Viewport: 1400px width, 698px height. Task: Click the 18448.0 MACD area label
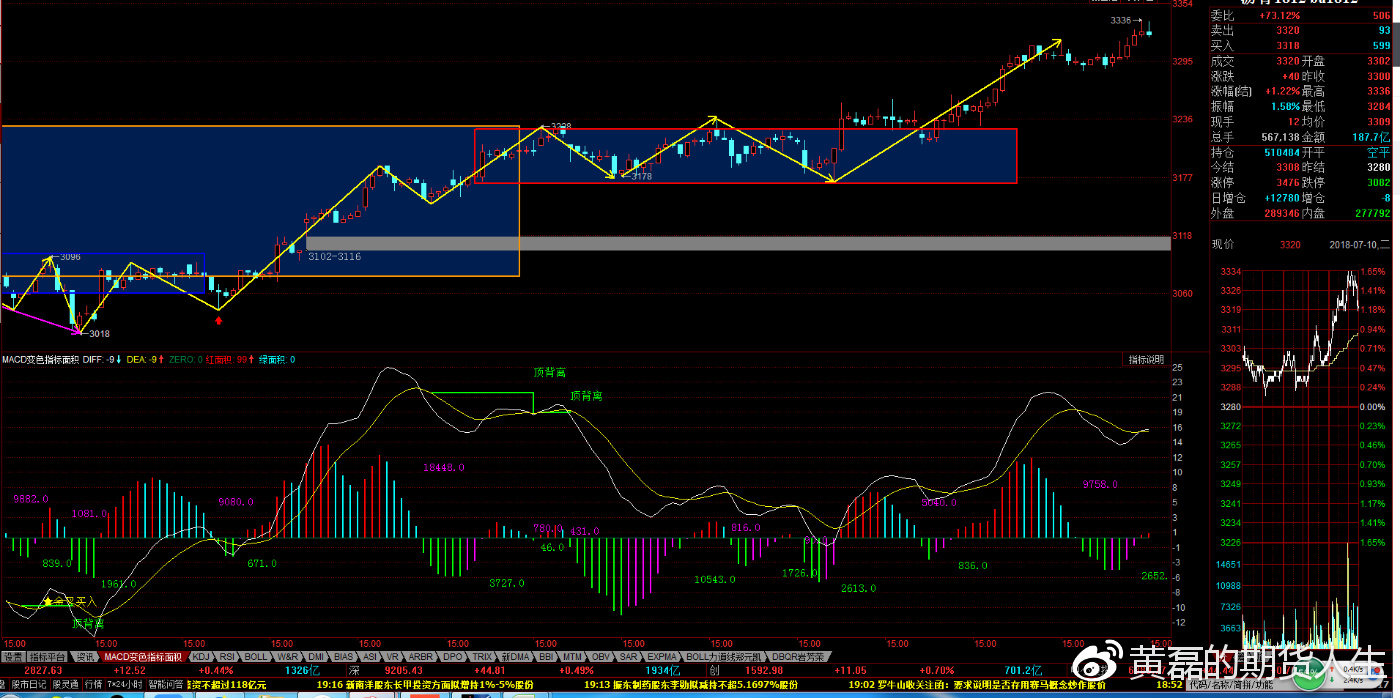444,467
